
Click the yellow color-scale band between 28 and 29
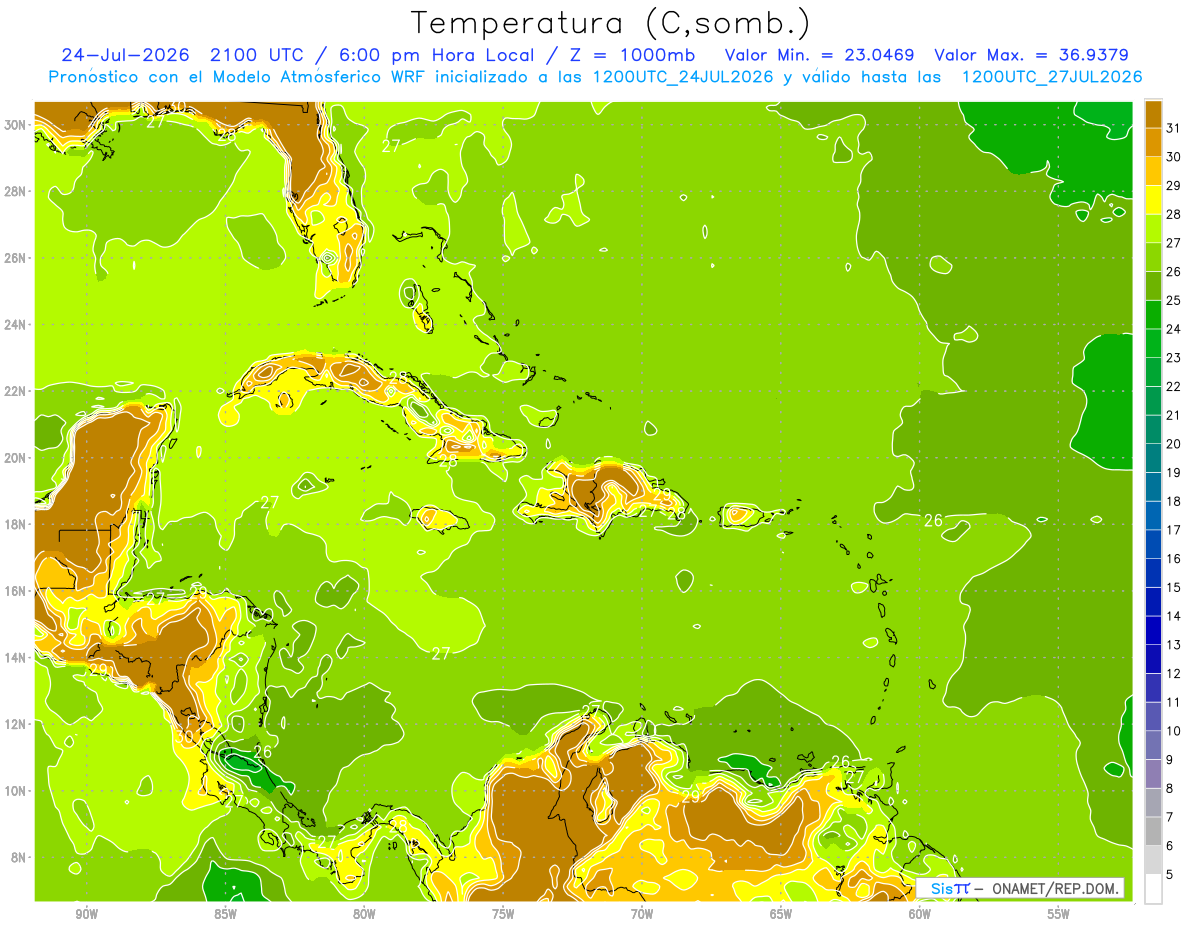point(1153,200)
